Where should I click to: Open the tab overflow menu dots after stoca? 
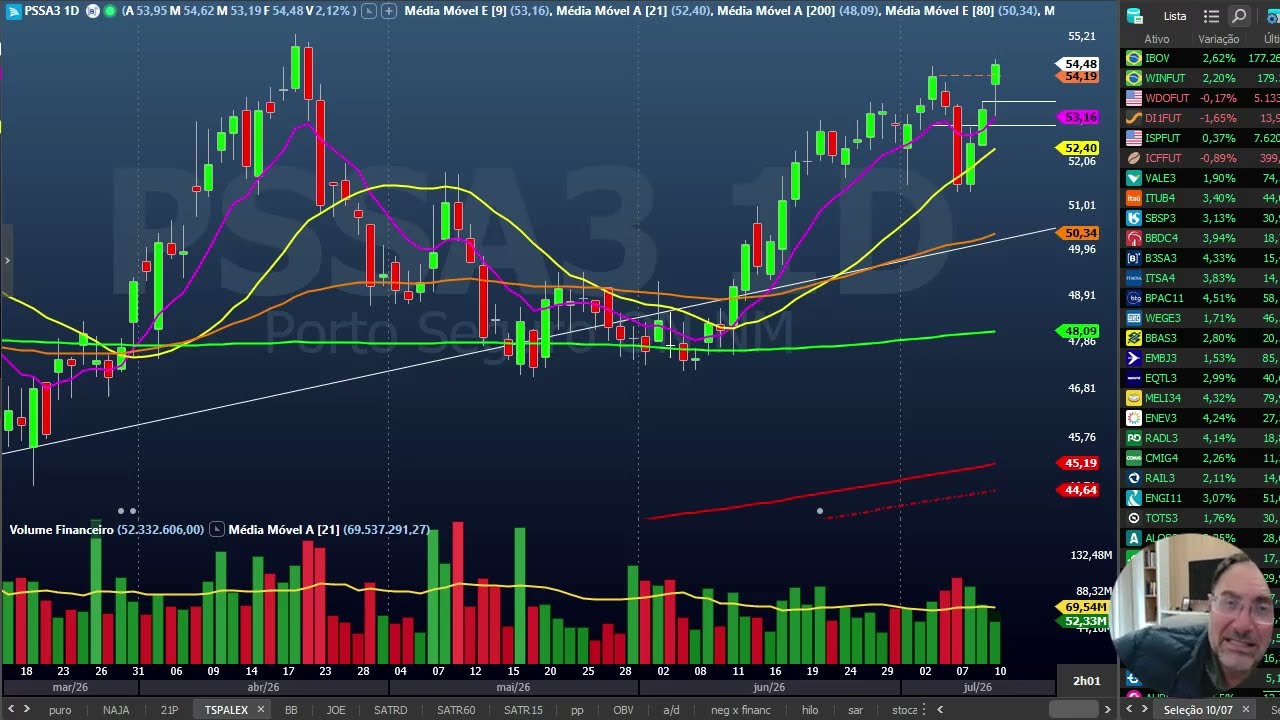pos(922,710)
